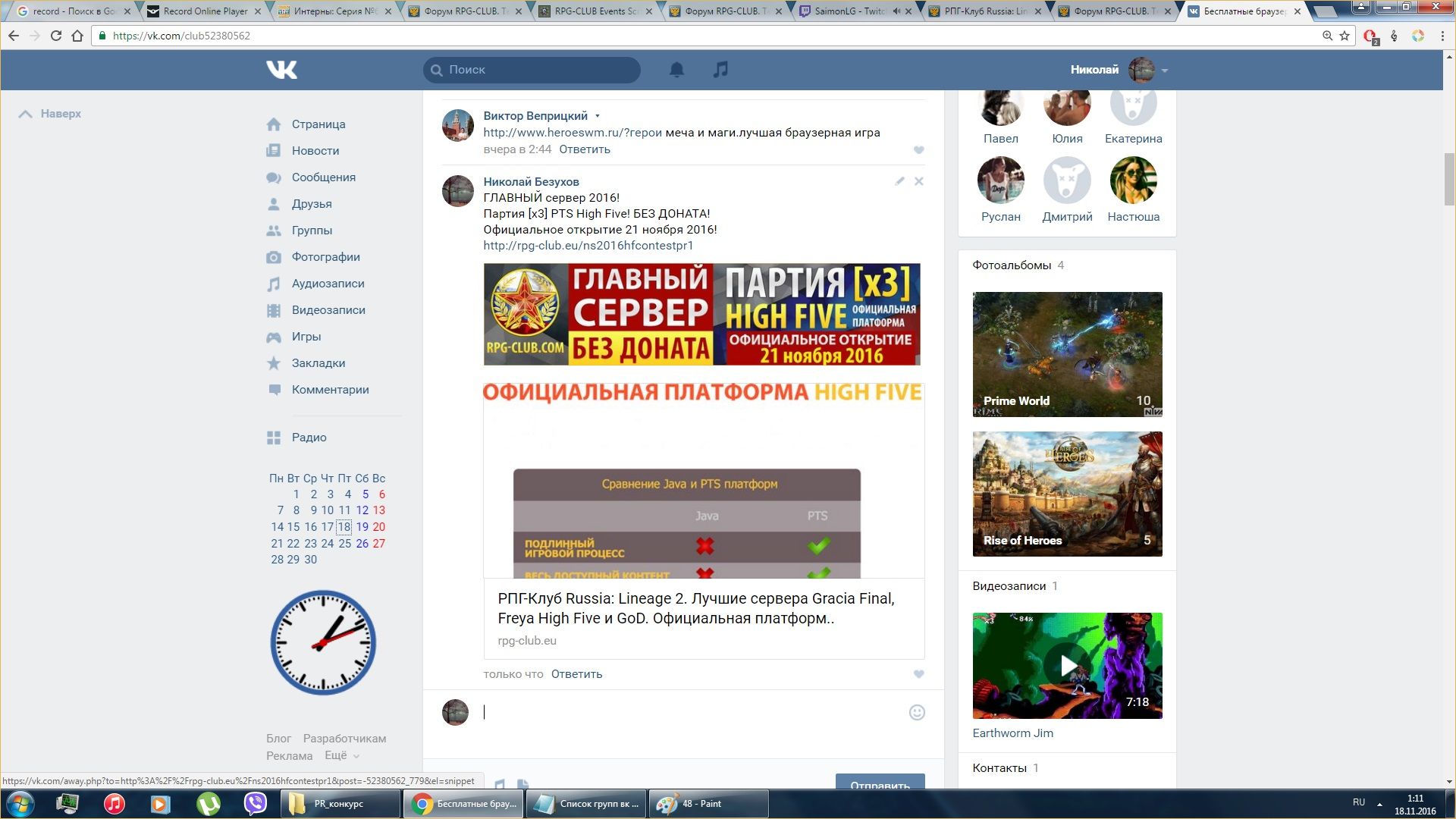Click the VK logo in header
The height and width of the screenshot is (819, 1456).
coord(281,70)
